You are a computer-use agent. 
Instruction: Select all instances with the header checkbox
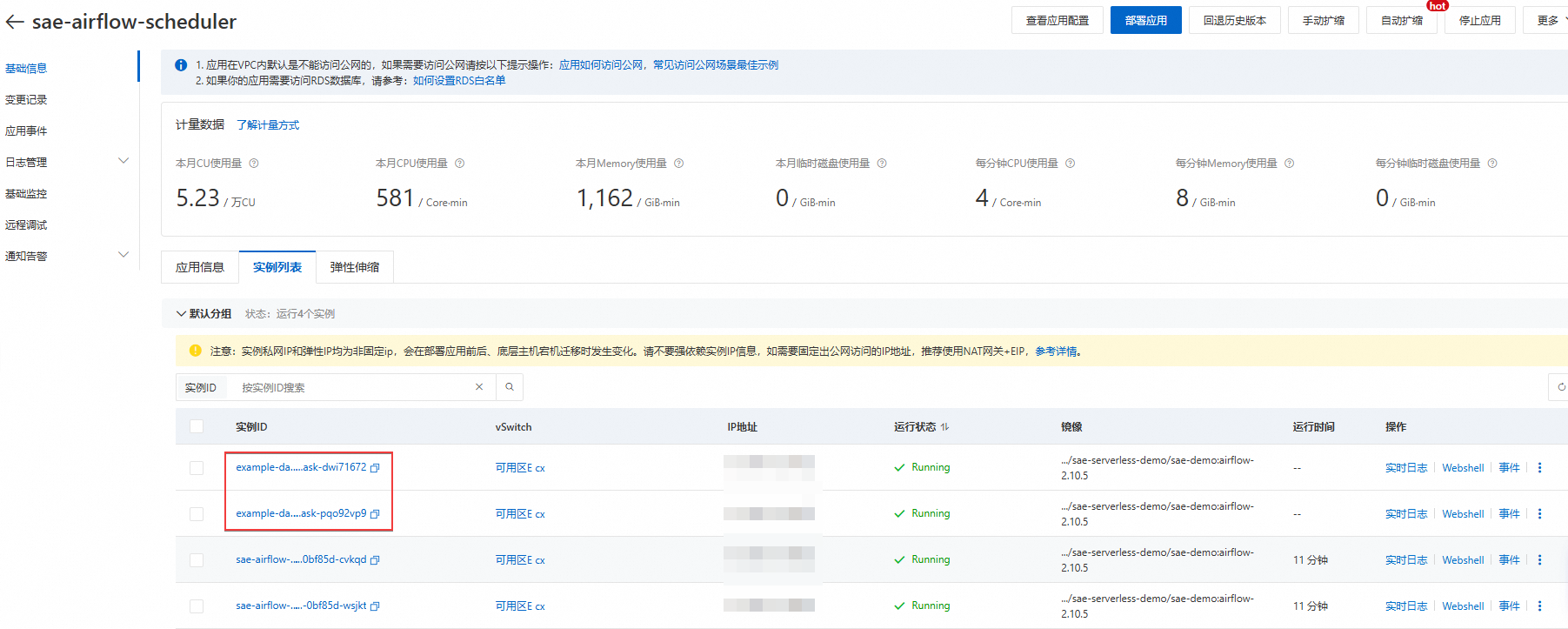click(x=197, y=426)
